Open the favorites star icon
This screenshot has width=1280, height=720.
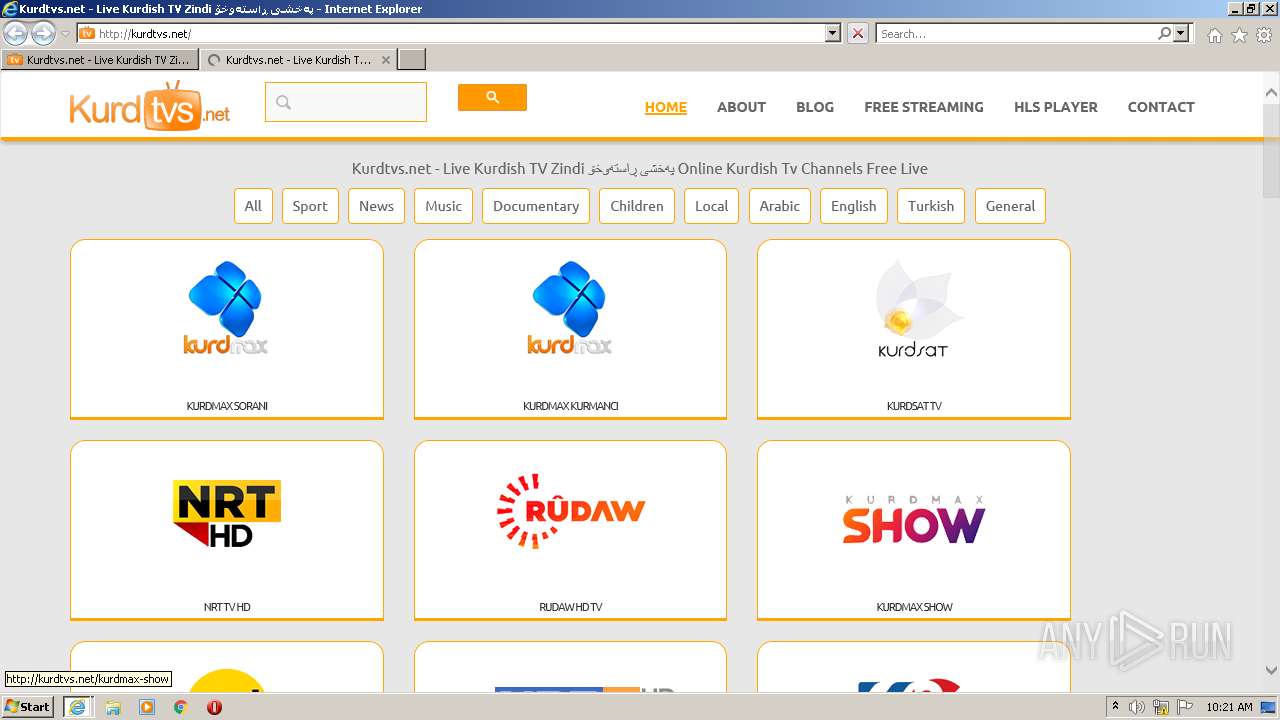tap(1239, 35)
